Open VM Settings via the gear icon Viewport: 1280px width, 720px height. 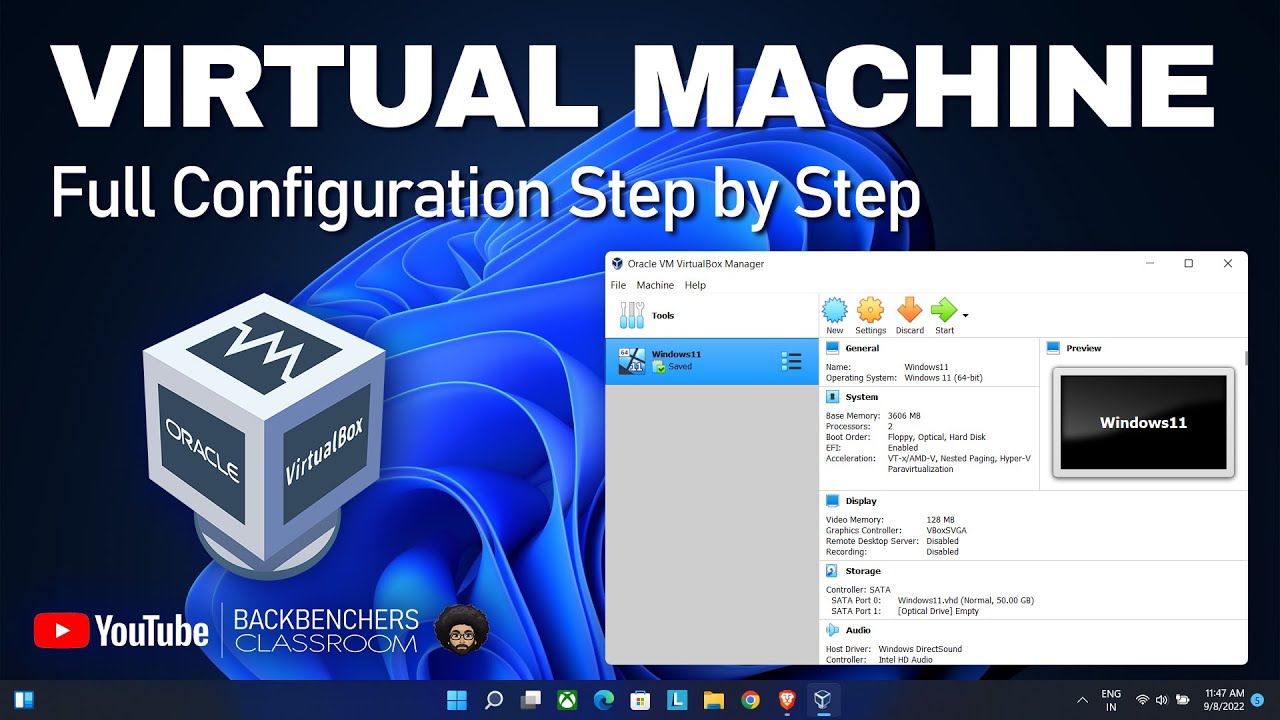(x=870, y=310)
